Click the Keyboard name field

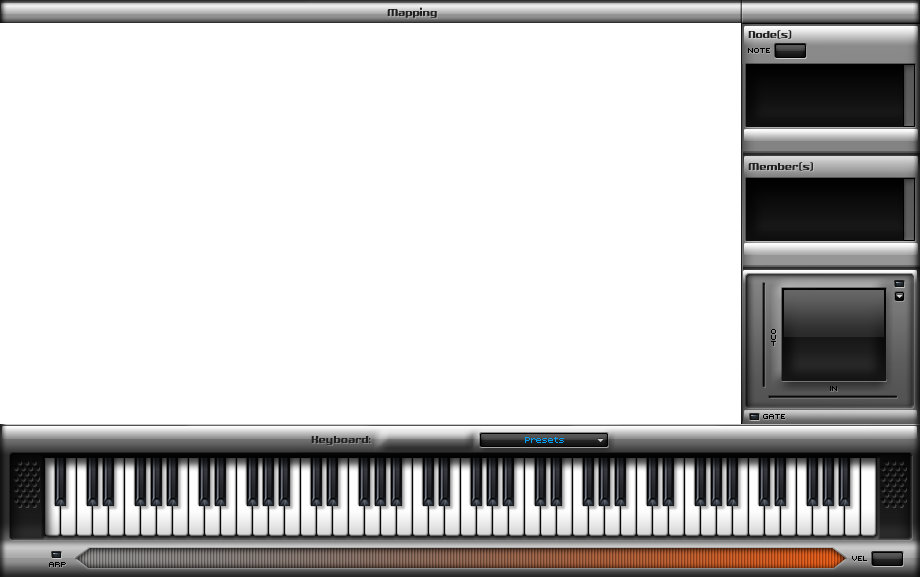point(427,440)
